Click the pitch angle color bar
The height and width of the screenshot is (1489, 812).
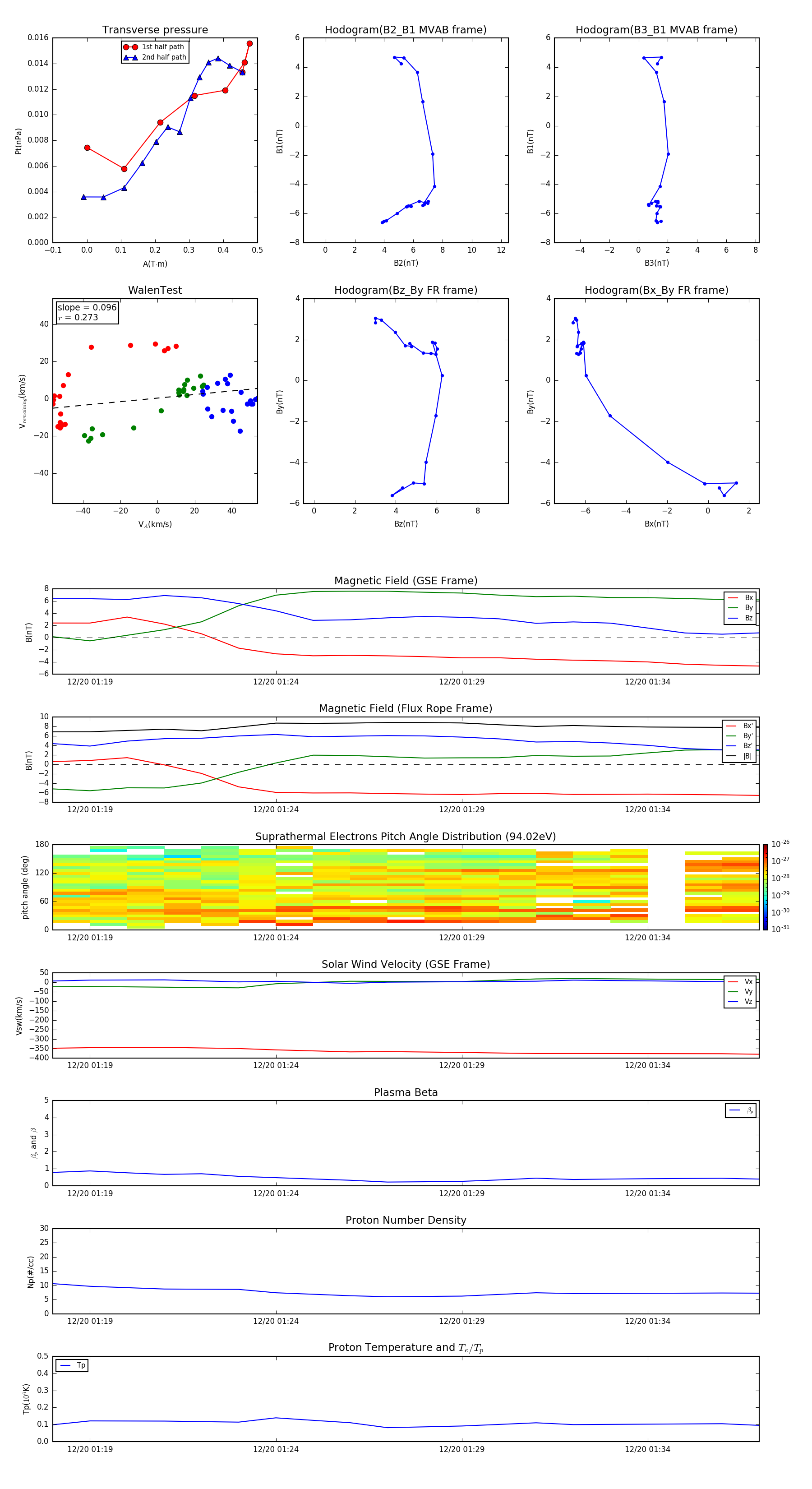pos(765,887)
